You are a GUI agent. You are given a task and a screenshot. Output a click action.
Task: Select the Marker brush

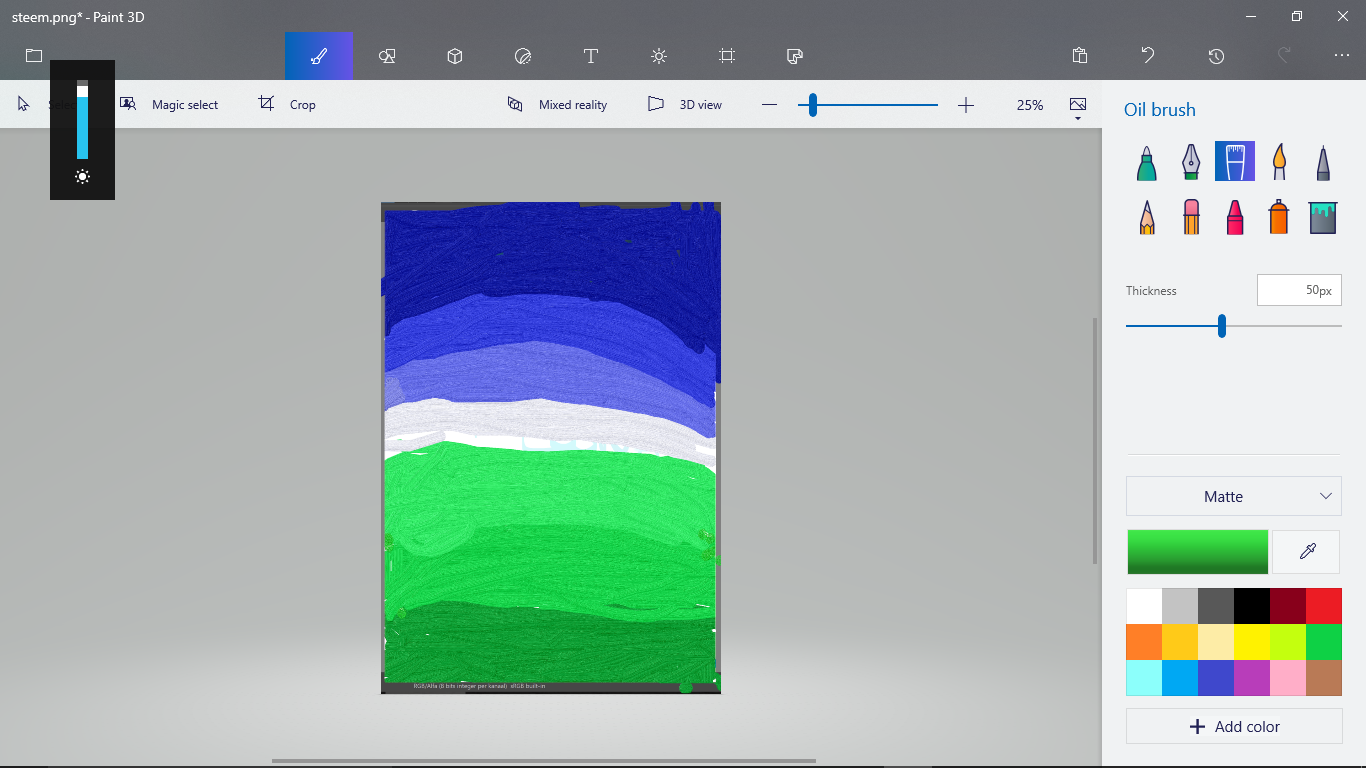coord(1147,161)
